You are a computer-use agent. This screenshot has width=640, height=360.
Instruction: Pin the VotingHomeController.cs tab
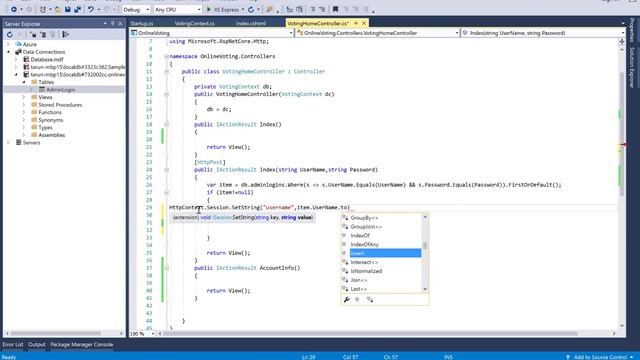356,23
